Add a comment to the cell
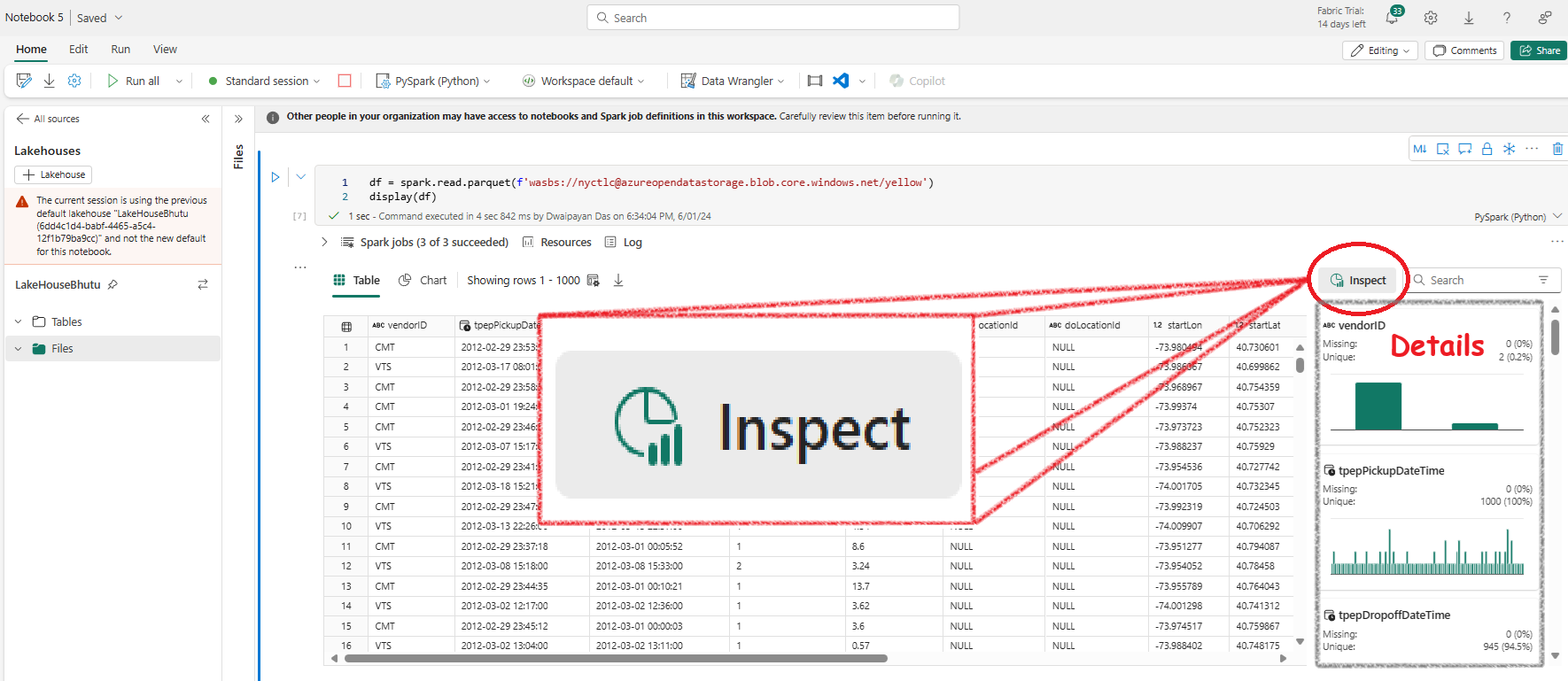 [x=1465, y=149]
